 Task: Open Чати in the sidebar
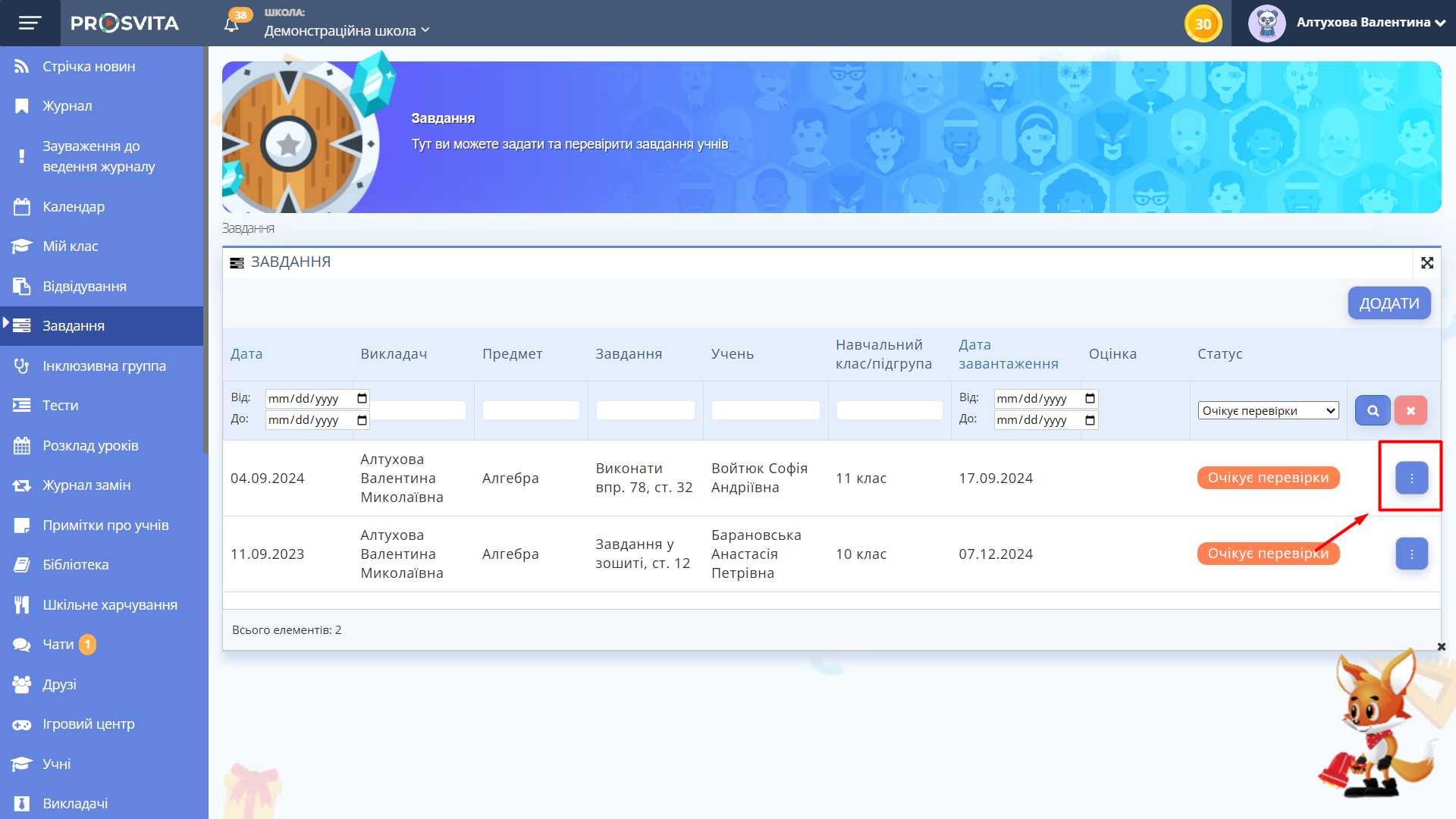58,644
